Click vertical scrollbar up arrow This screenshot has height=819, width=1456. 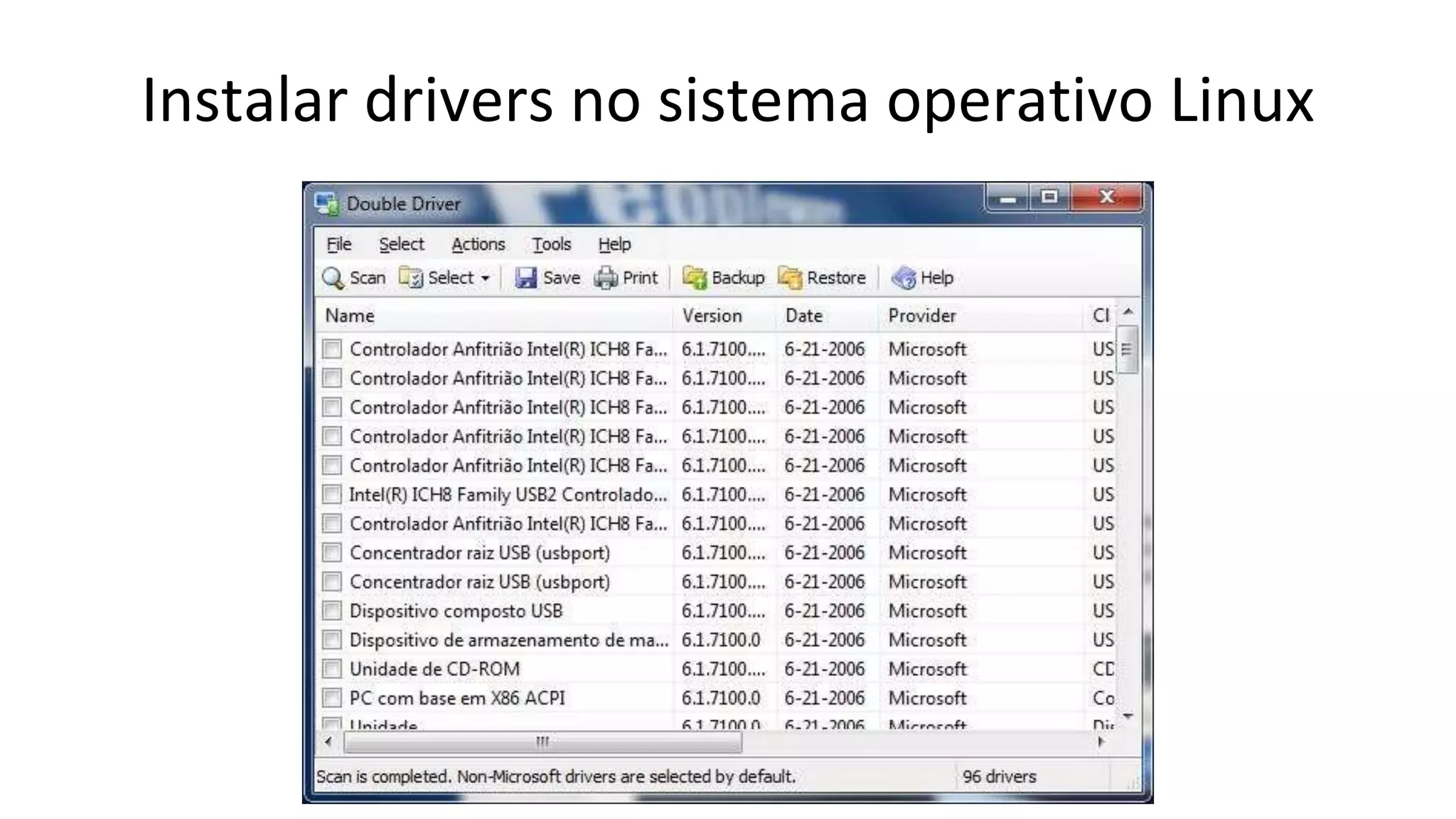[x=1128, y=312]
